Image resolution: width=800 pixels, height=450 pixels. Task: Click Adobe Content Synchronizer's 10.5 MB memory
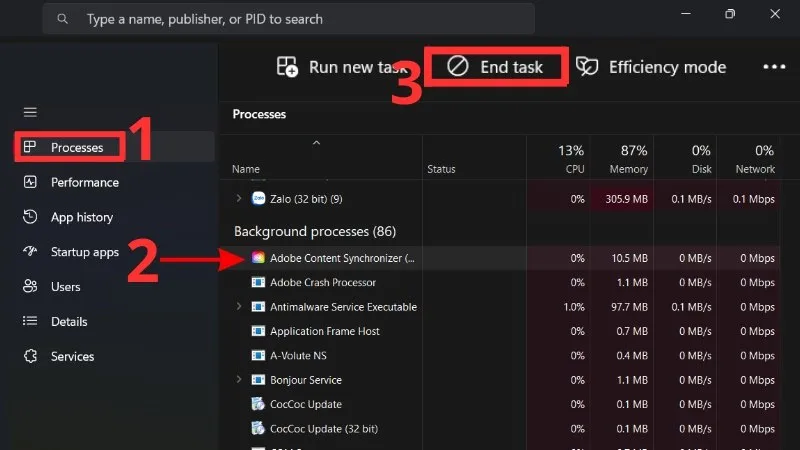click(630, 258)
